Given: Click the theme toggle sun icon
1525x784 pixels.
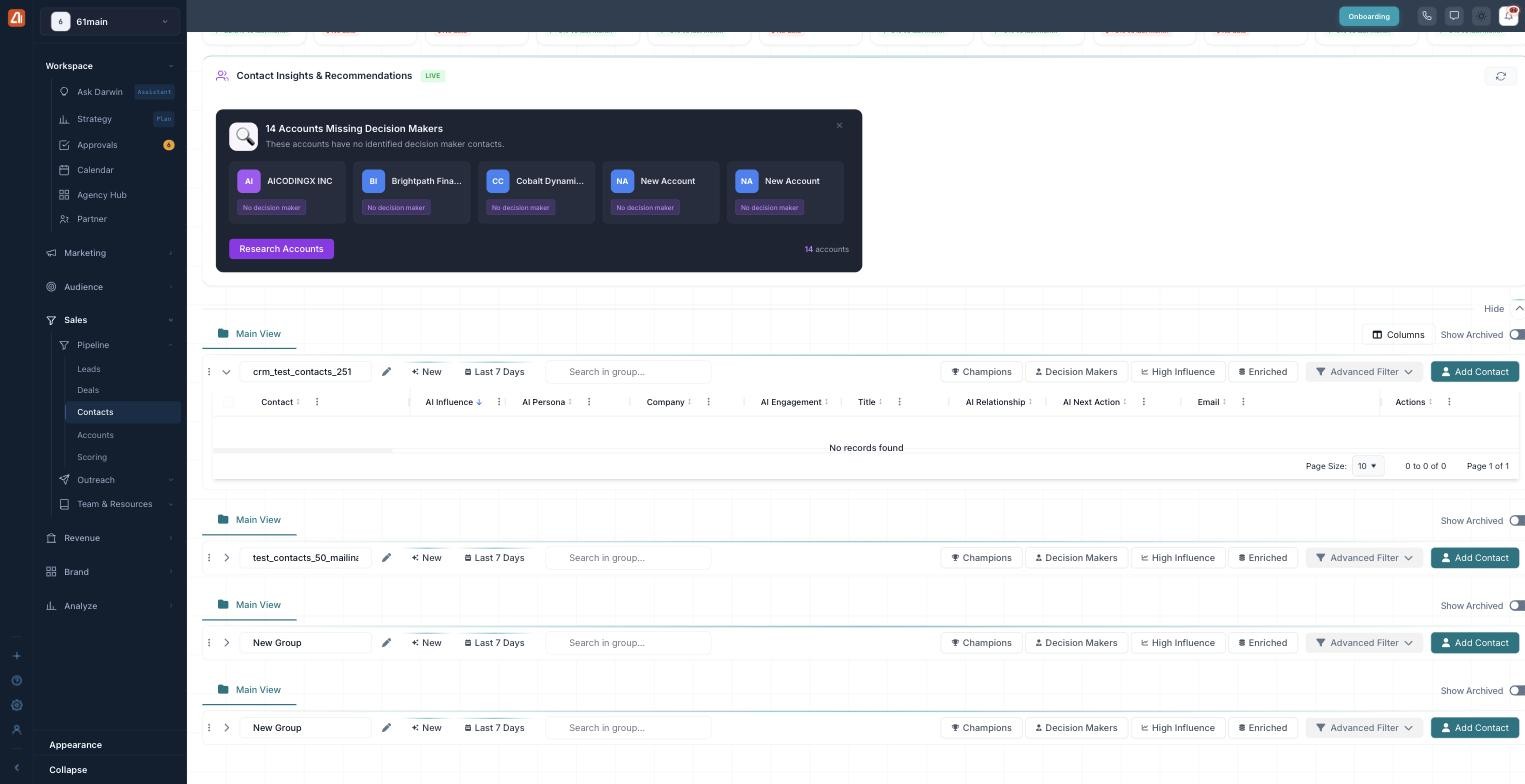Looking at the screenshot, I should click(x=1481, y=16).
